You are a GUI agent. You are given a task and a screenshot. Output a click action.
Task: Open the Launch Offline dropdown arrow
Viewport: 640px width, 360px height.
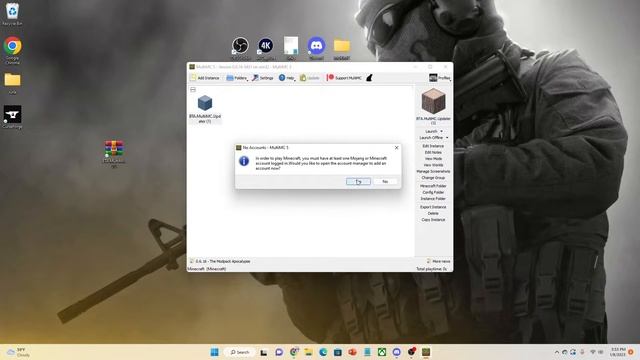click(447, 138)
